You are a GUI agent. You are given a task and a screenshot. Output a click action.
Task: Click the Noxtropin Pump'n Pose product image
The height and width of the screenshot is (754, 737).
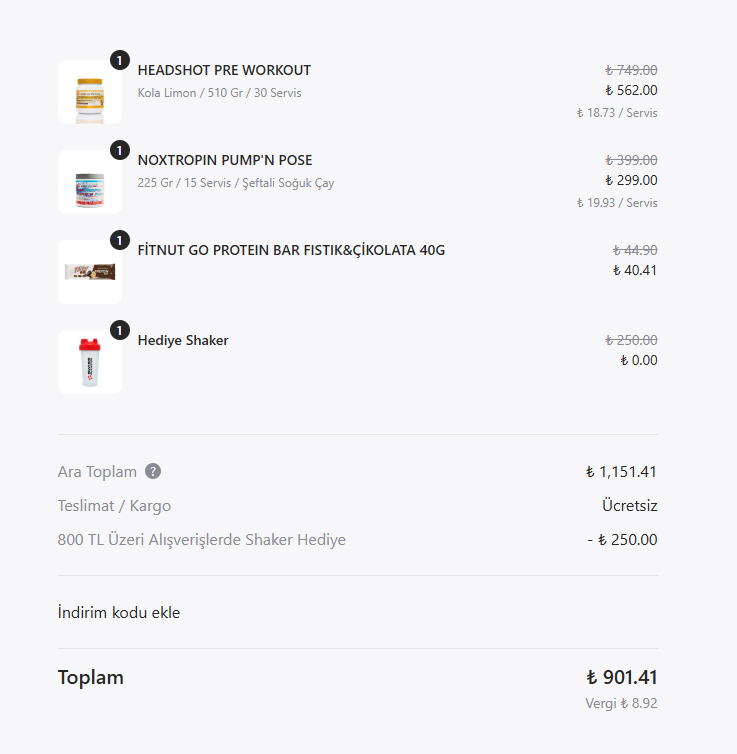[x=90, y=182]
